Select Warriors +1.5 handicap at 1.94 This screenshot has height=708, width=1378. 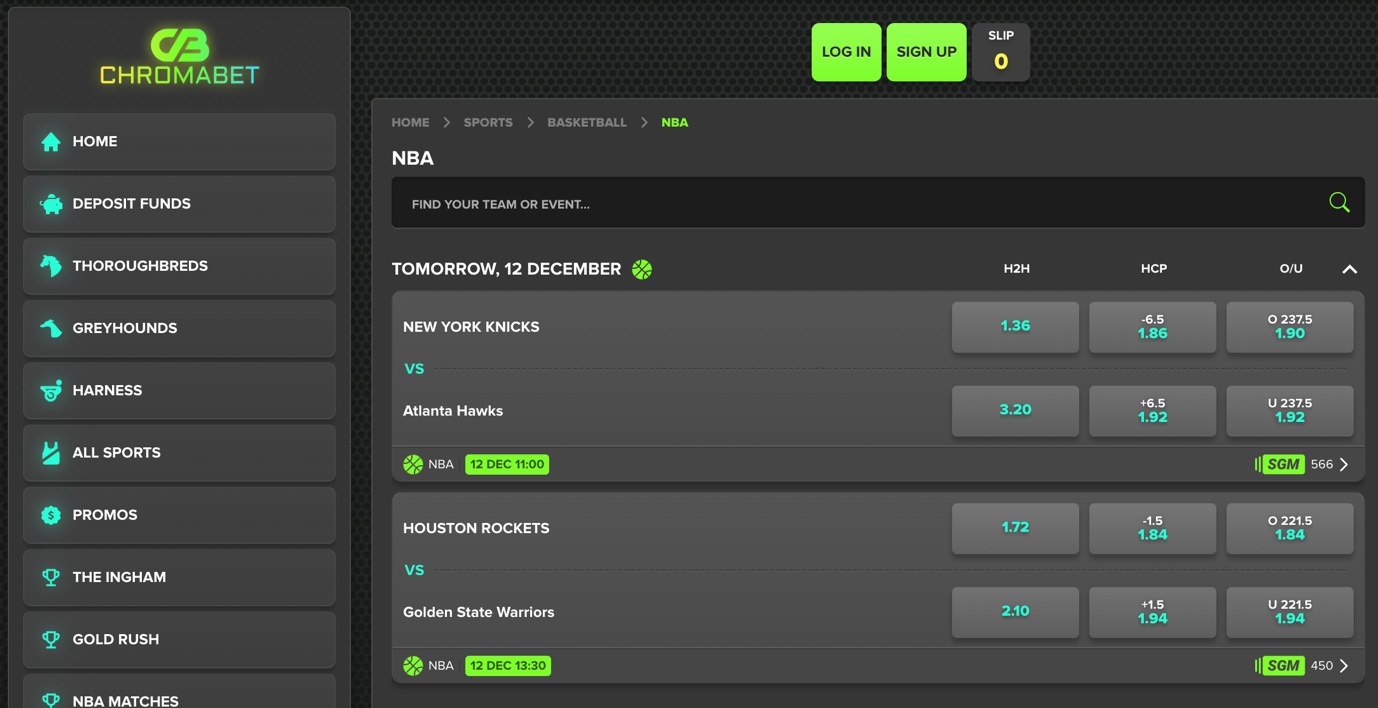click(x=1152, y=612)
